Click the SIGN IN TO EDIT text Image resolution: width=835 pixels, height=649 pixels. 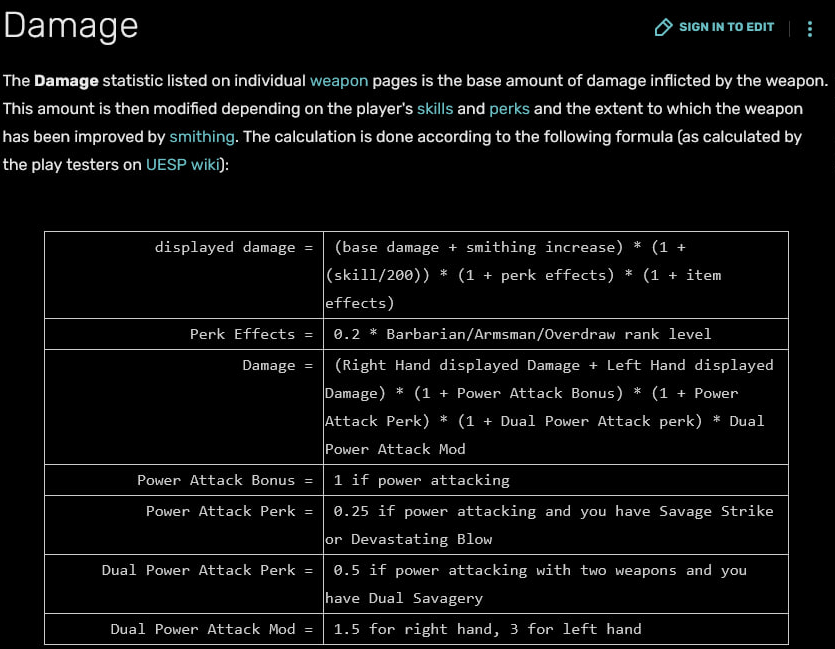[726, 28]
